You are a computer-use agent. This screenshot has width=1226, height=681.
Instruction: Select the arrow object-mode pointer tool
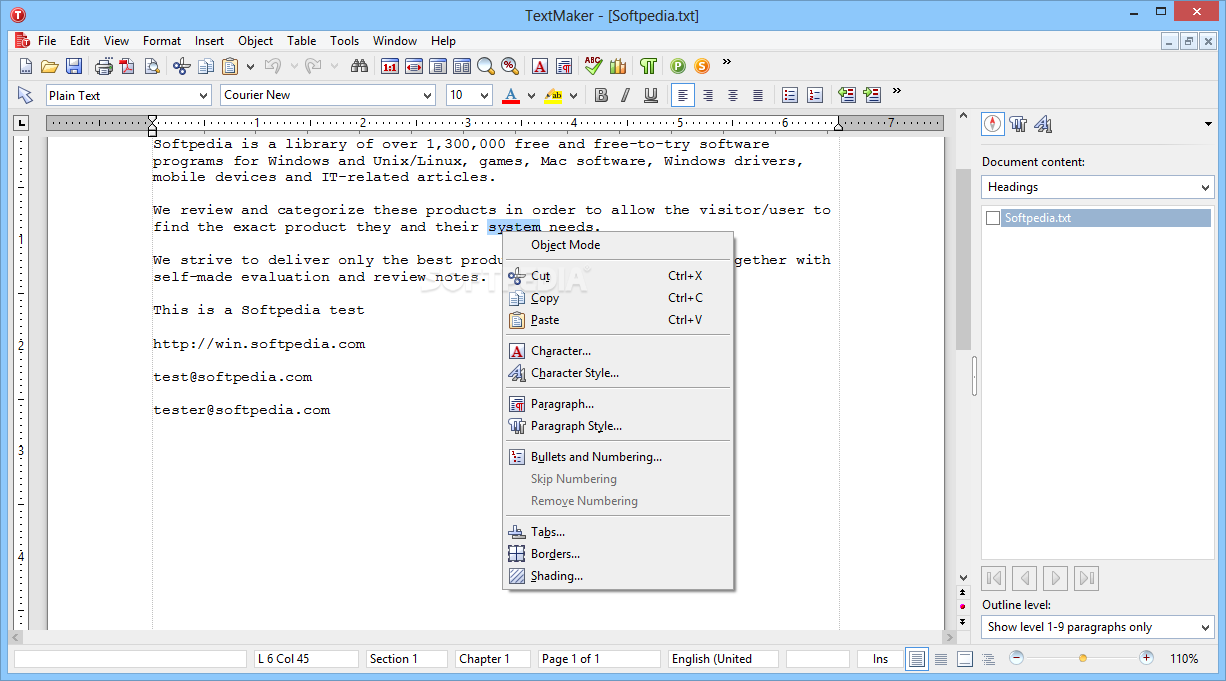[26, 95]
